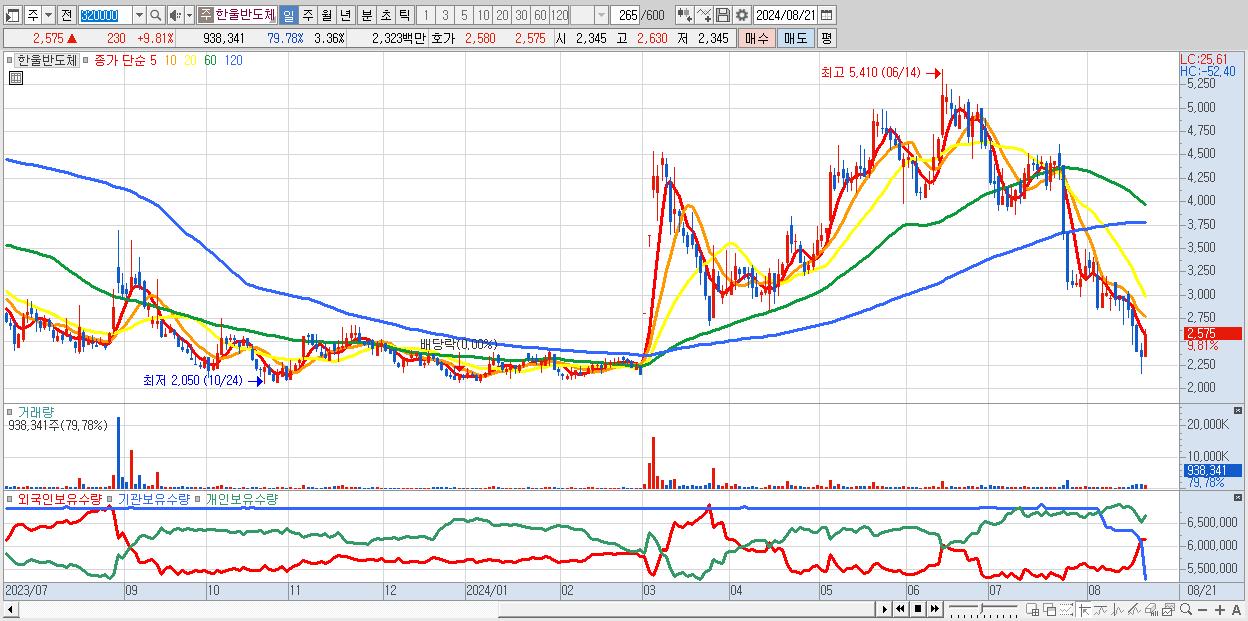Screen dimensions: 1248x621
Task: Click the diagonal trend line icon at bottom
Action: 1134,609
